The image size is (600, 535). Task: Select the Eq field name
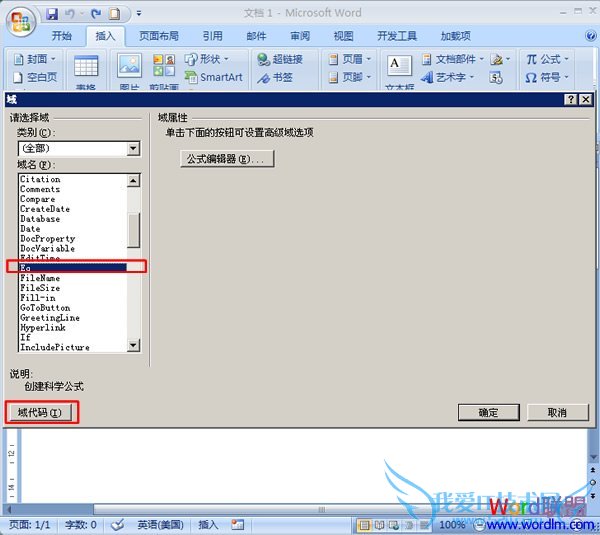coord(73,268)
